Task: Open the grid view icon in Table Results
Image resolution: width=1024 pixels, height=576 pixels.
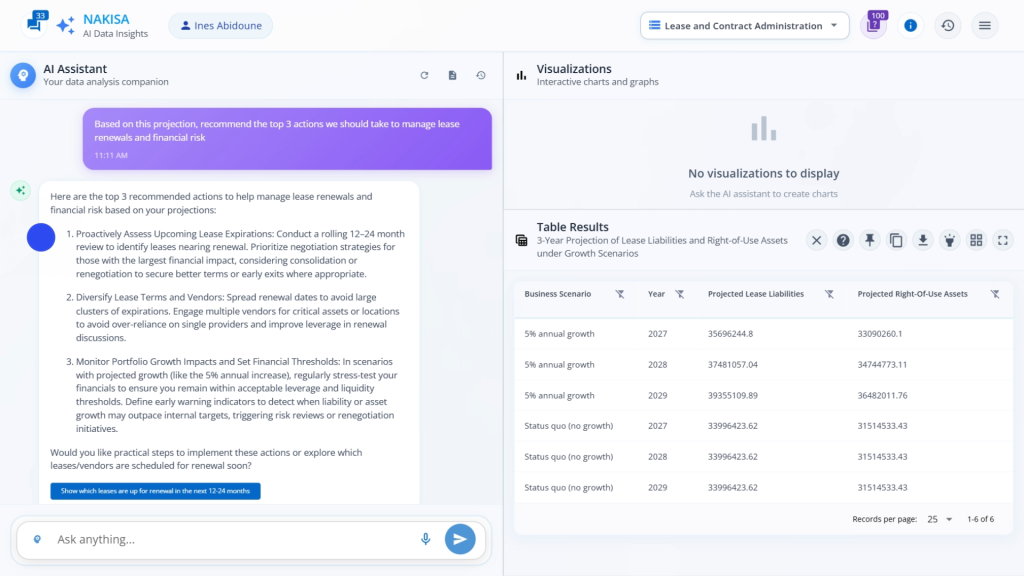Action: pos(976,240)
